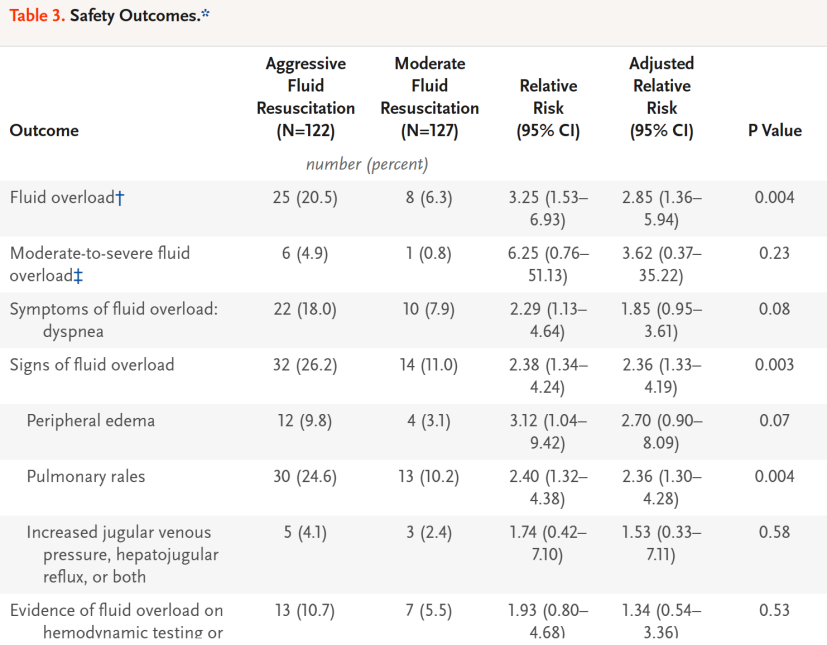The image size is (827, 645).
Task: Select the Signs of fluid overload row label
Action: click(92, 365)
